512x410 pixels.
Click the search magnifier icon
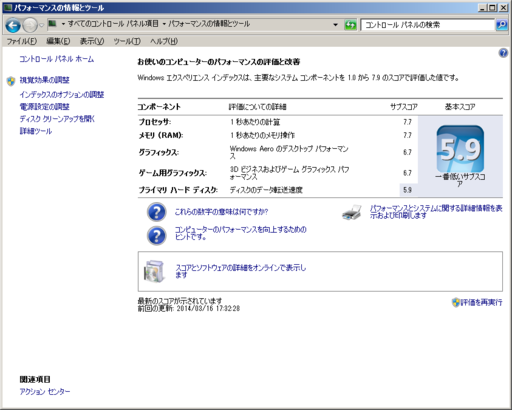click(501, 25)
